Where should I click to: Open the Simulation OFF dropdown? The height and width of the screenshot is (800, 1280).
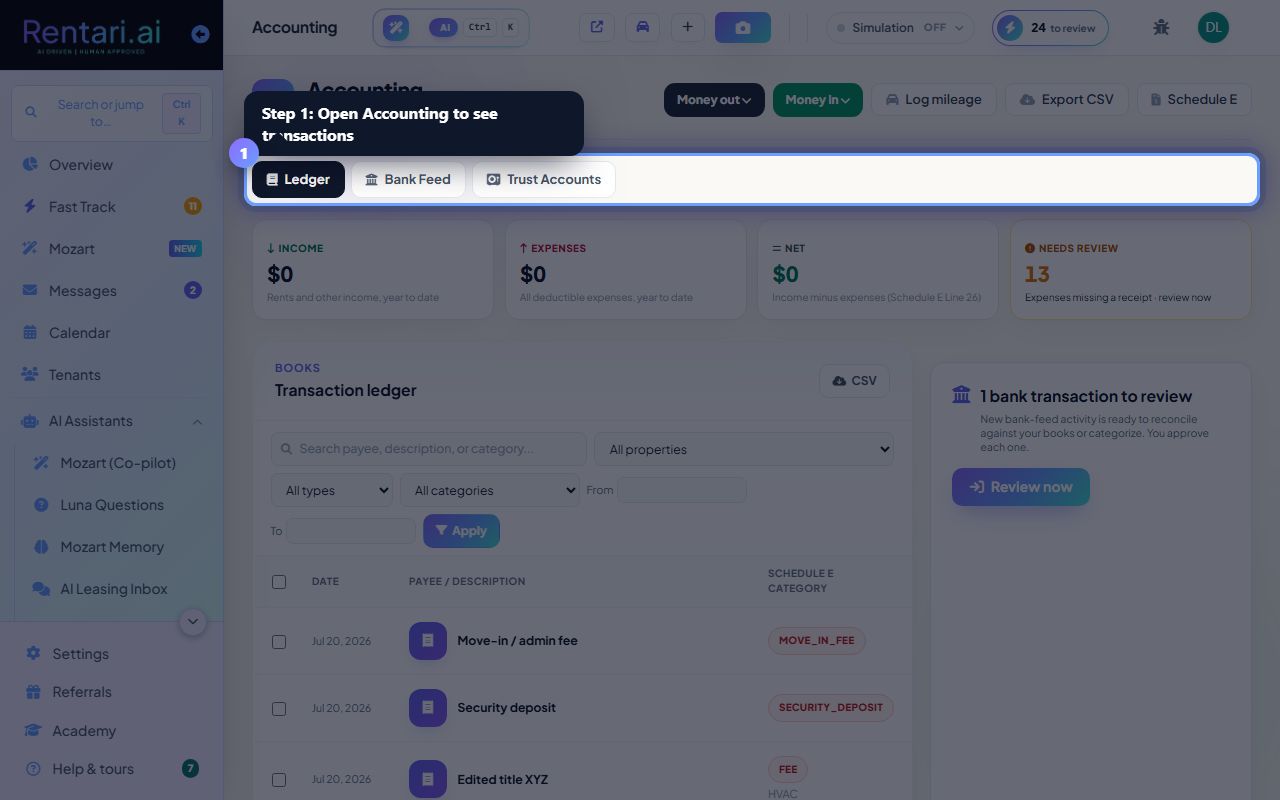point(900,28)
